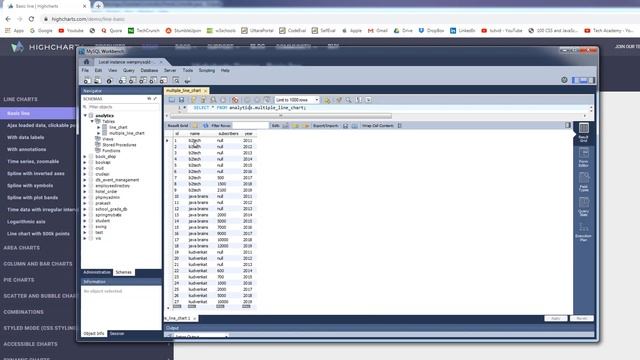This screenshot has height=360, width=640.
Task: Execute the query with lightning bolt icon
Action: 193,100
